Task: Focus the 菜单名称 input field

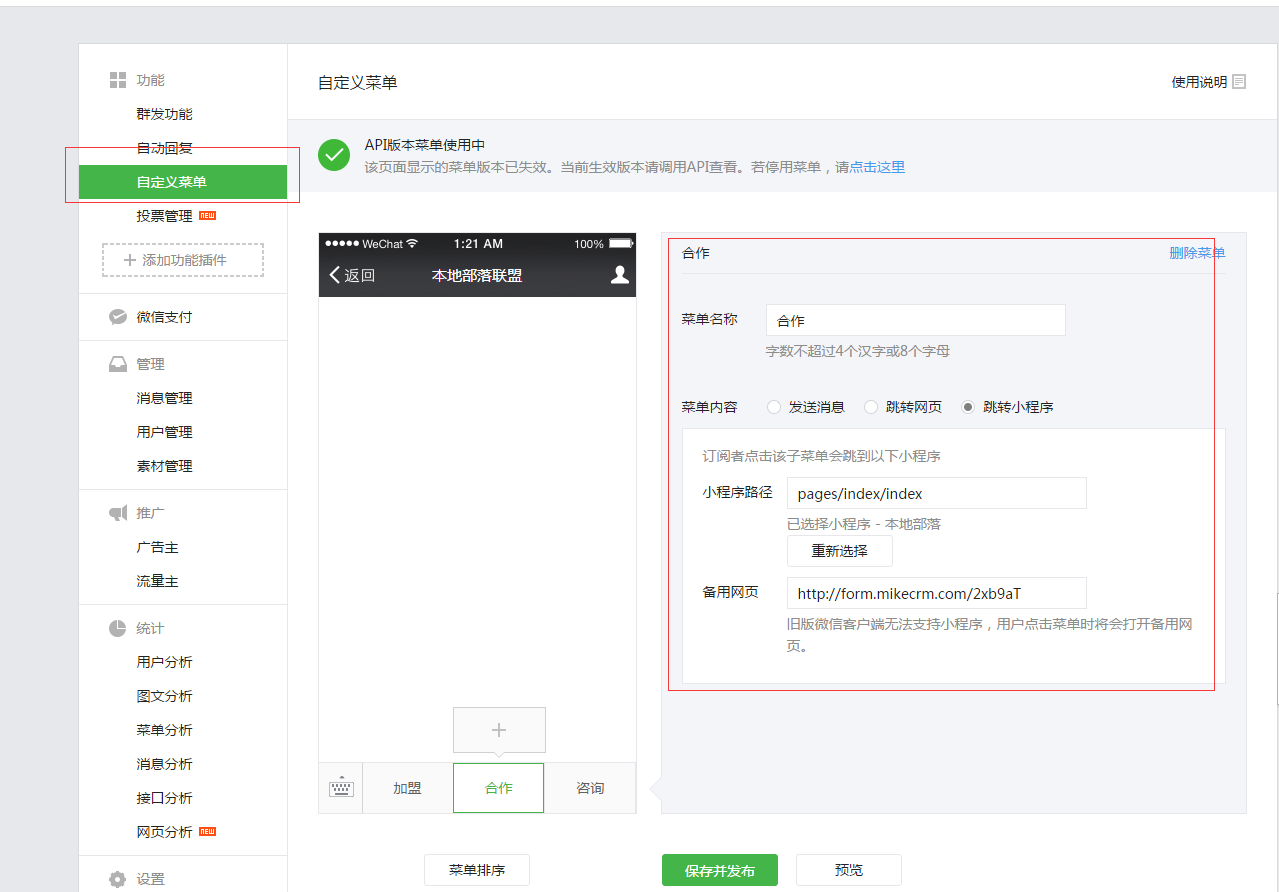Action: coord(916,320)
